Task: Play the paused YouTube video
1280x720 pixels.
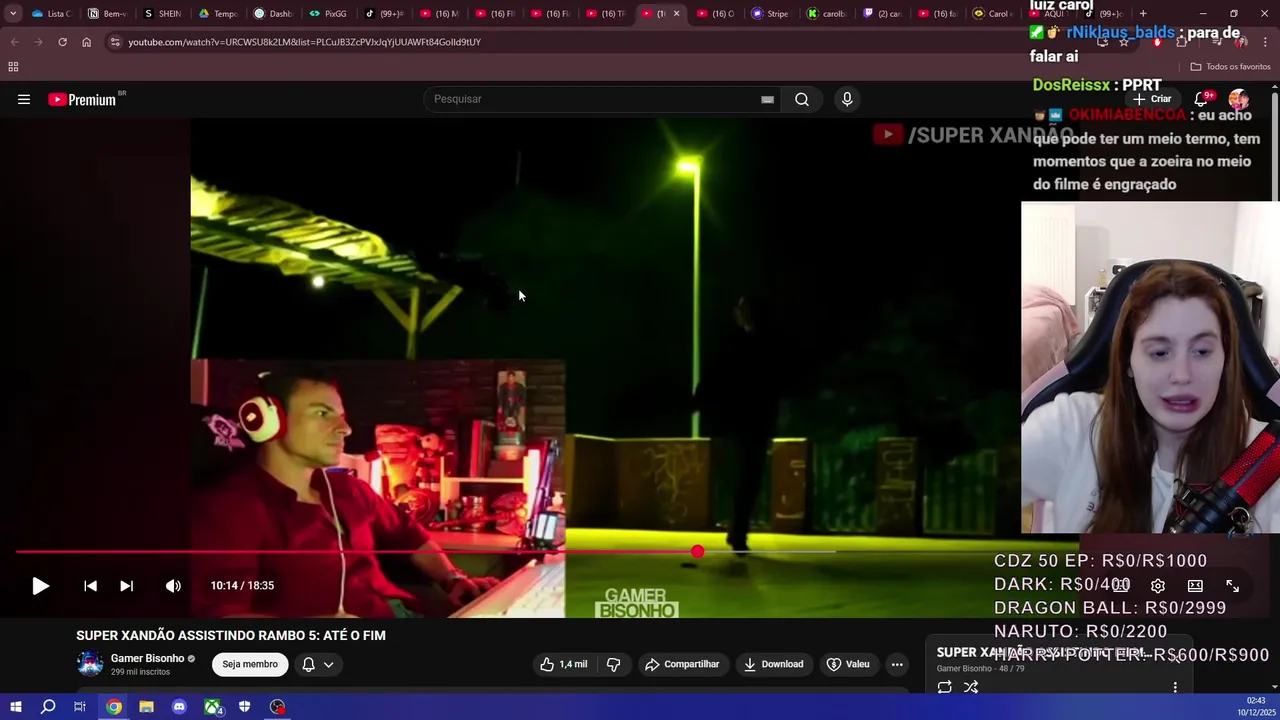Action: 40,586
